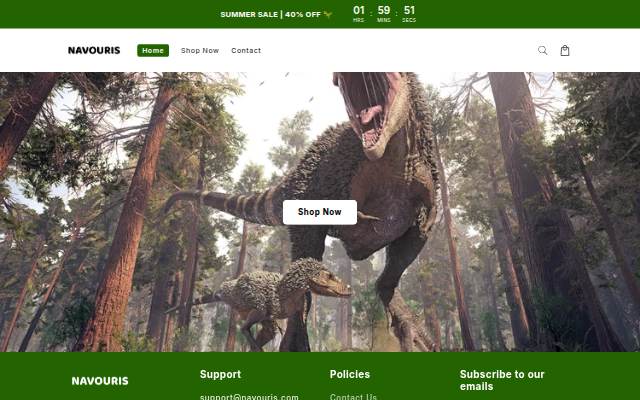Click the Policies footer heading

350,374
